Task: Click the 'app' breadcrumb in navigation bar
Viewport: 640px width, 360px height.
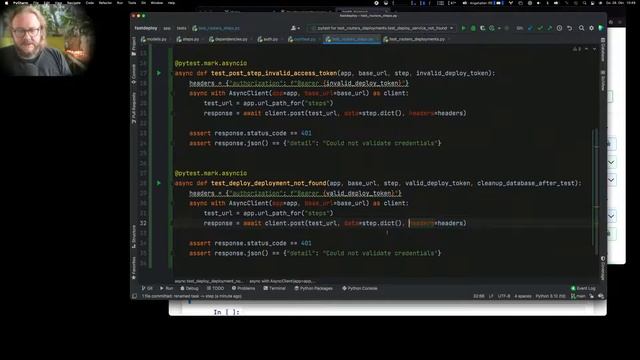Action: click(167, 28)
